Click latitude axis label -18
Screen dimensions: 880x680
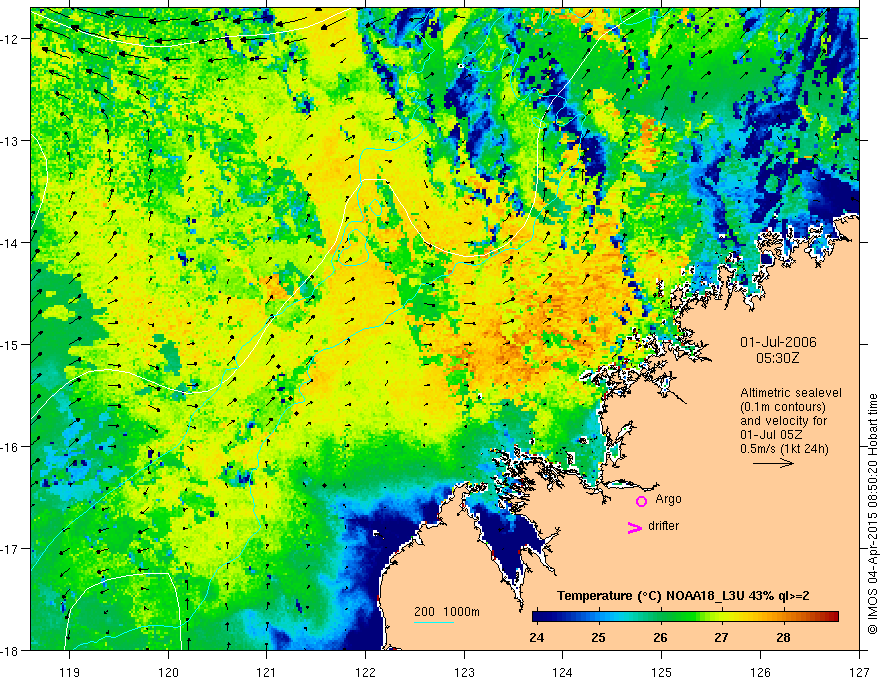11,650
